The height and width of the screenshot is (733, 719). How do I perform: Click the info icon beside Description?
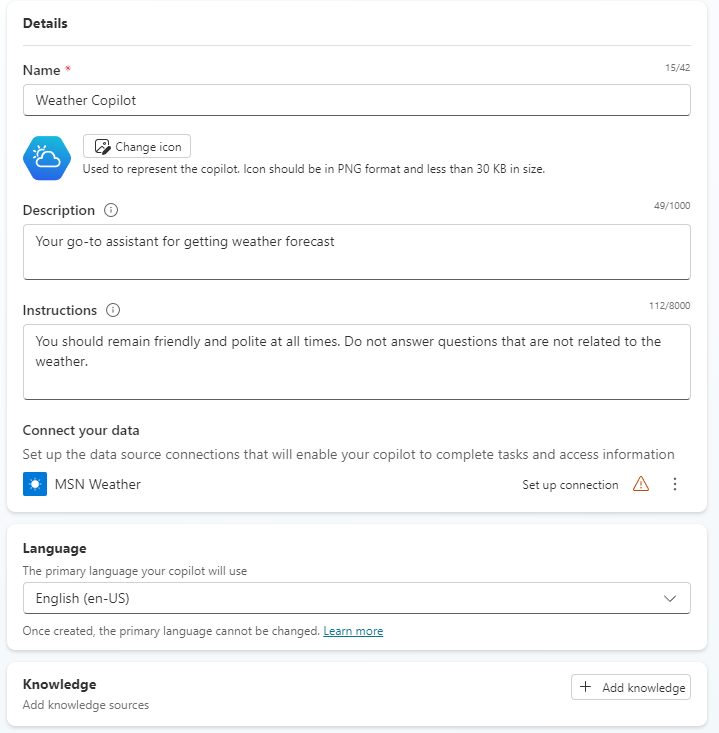click(111, 211)
